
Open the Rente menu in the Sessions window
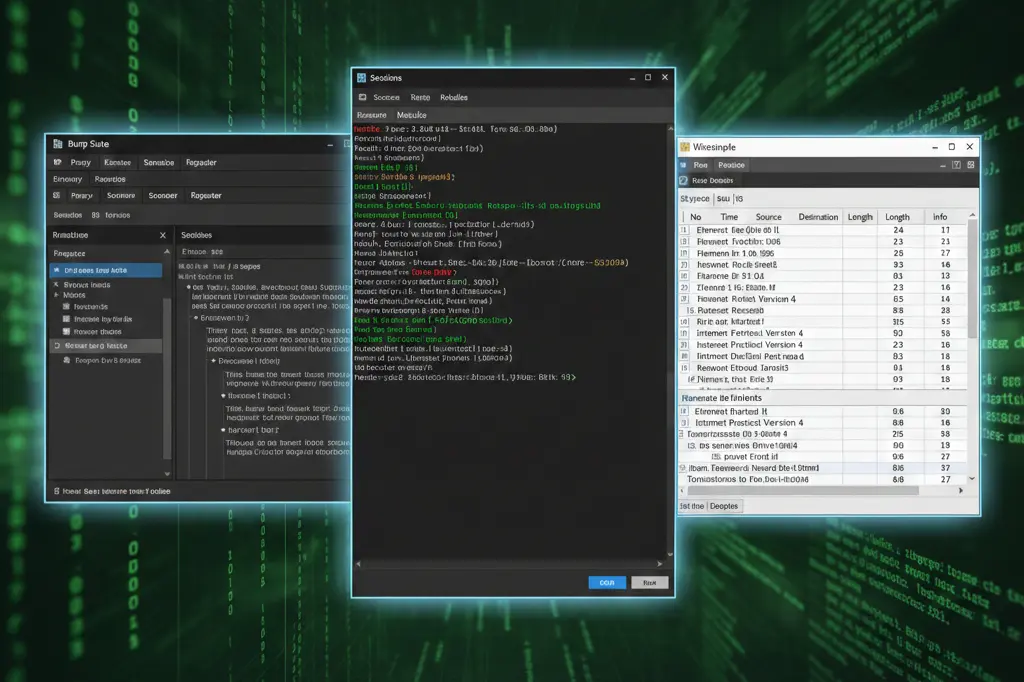(x=418, y=97)
